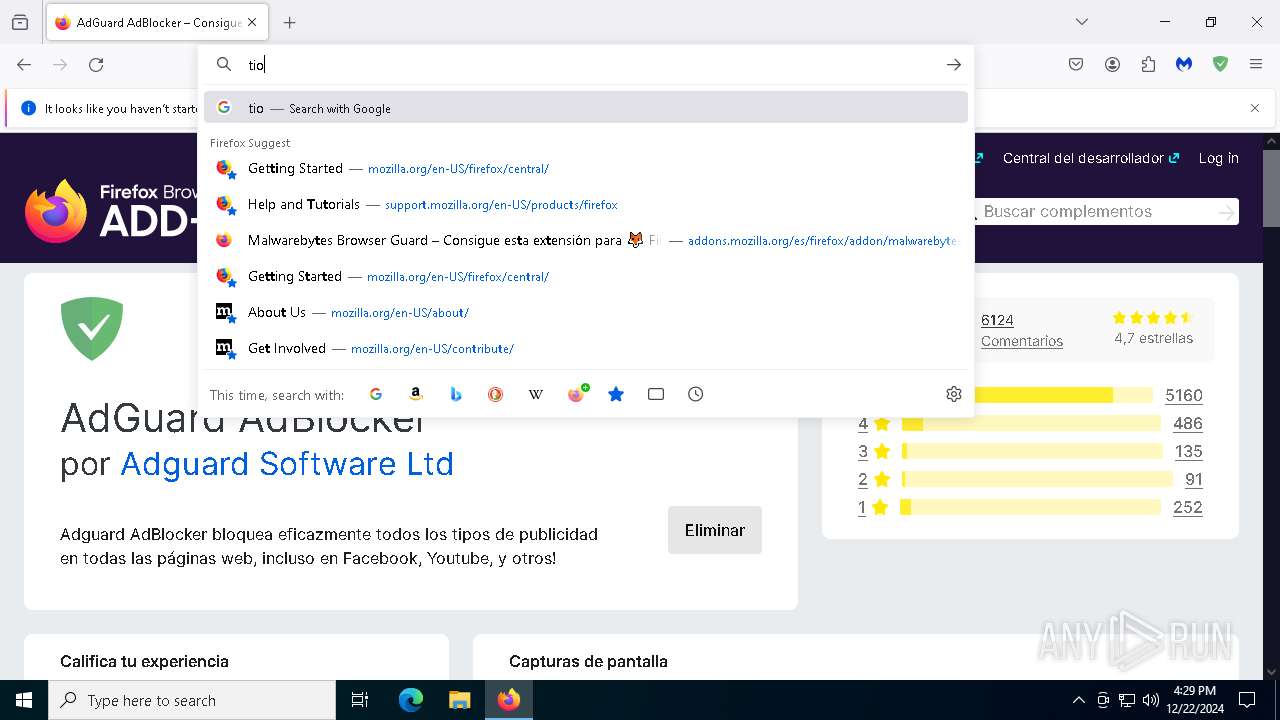The height and width of the screenshot is (720, 1280).
Task: Search history with the clock icon
Action: click(696, 394)
